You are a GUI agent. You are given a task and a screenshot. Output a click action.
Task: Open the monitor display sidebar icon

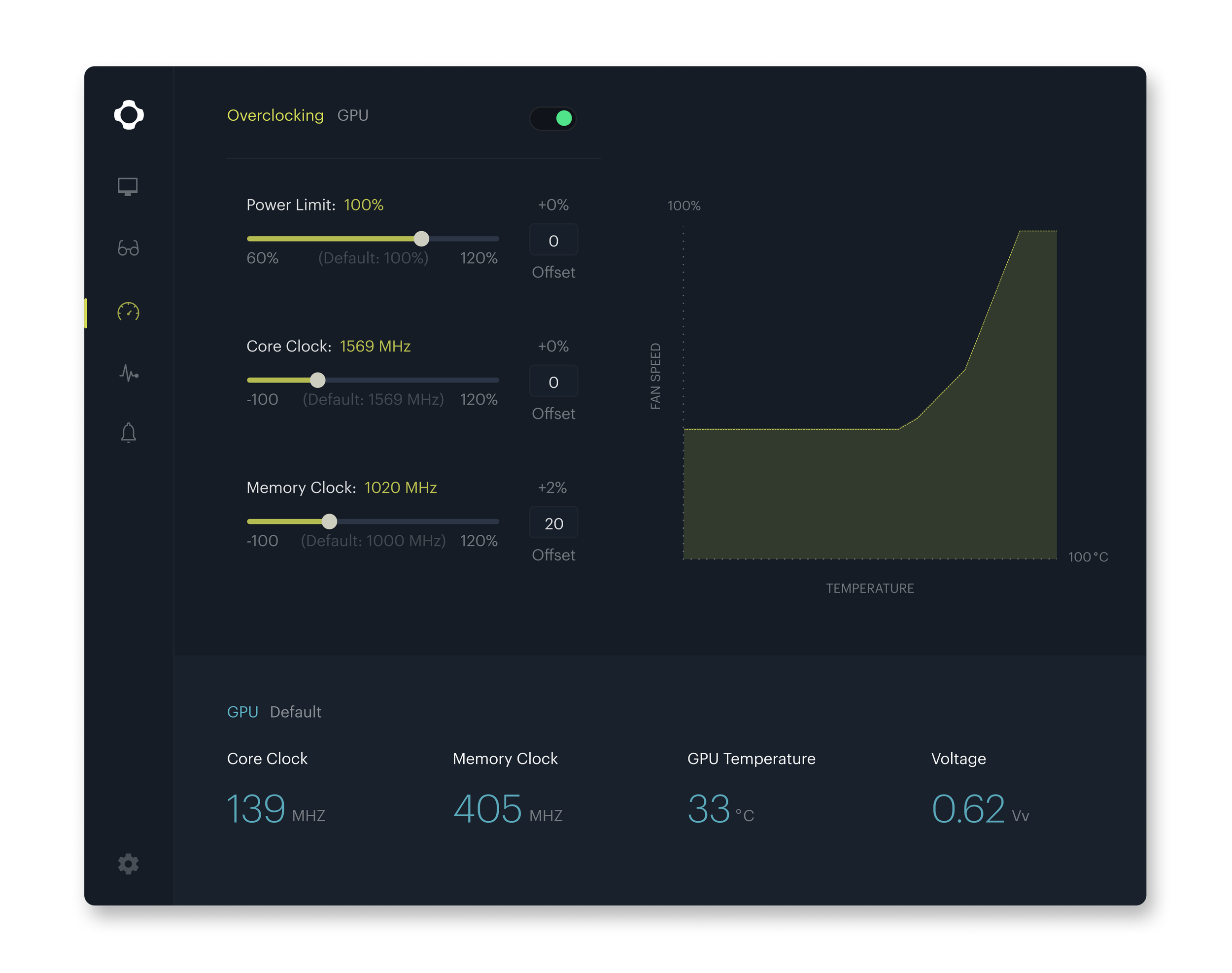click(128, 186)
